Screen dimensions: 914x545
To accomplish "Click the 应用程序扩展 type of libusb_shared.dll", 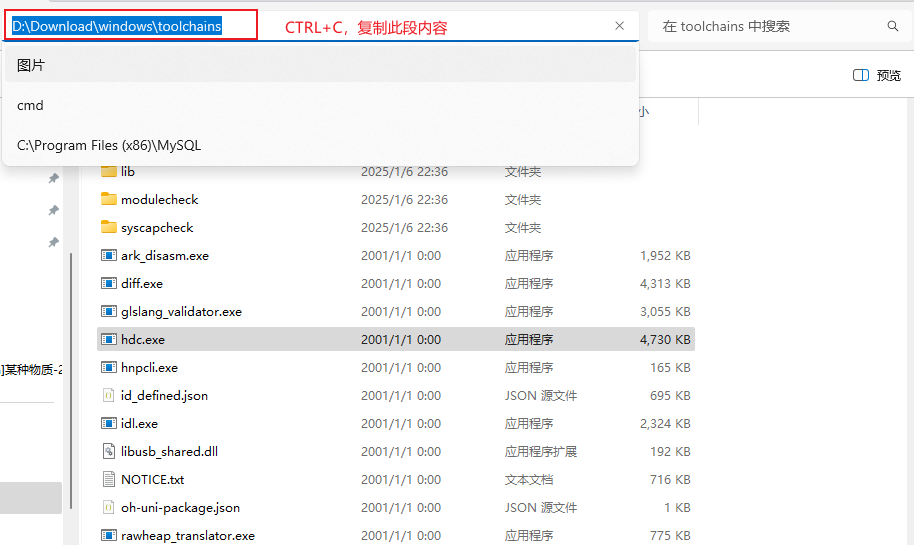I will [540, 451].
